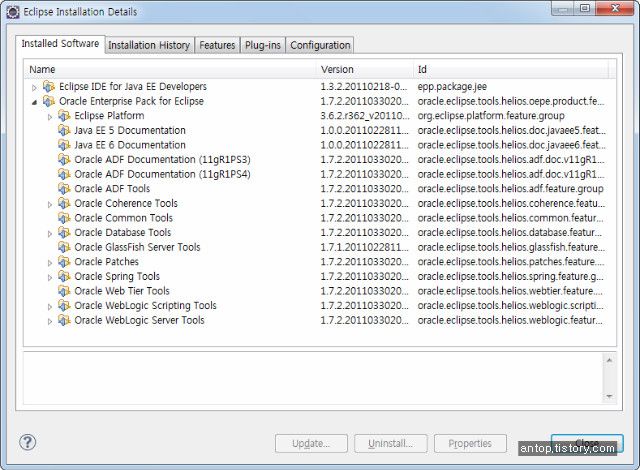Click version 1.3.2.20110218-0... cell
The height and width of the screenshot is (470, 640).
point(364,86)
